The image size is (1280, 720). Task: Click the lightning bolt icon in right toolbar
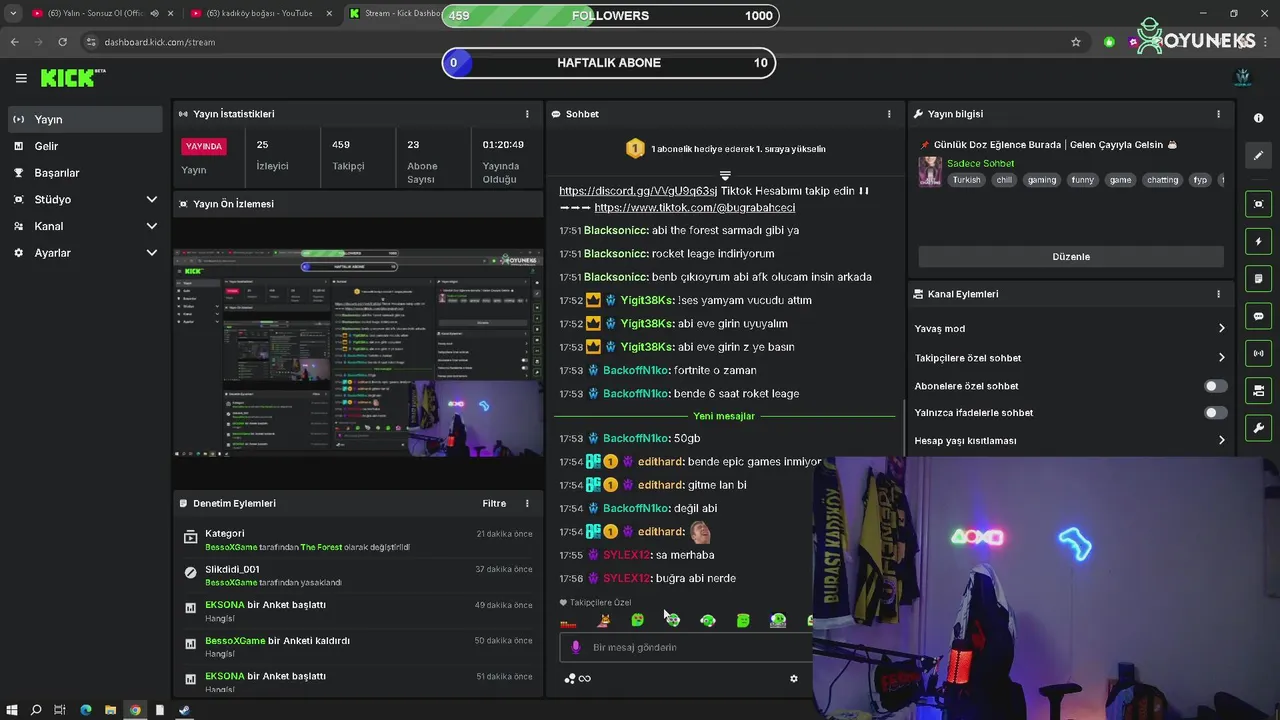[1258, 241]
